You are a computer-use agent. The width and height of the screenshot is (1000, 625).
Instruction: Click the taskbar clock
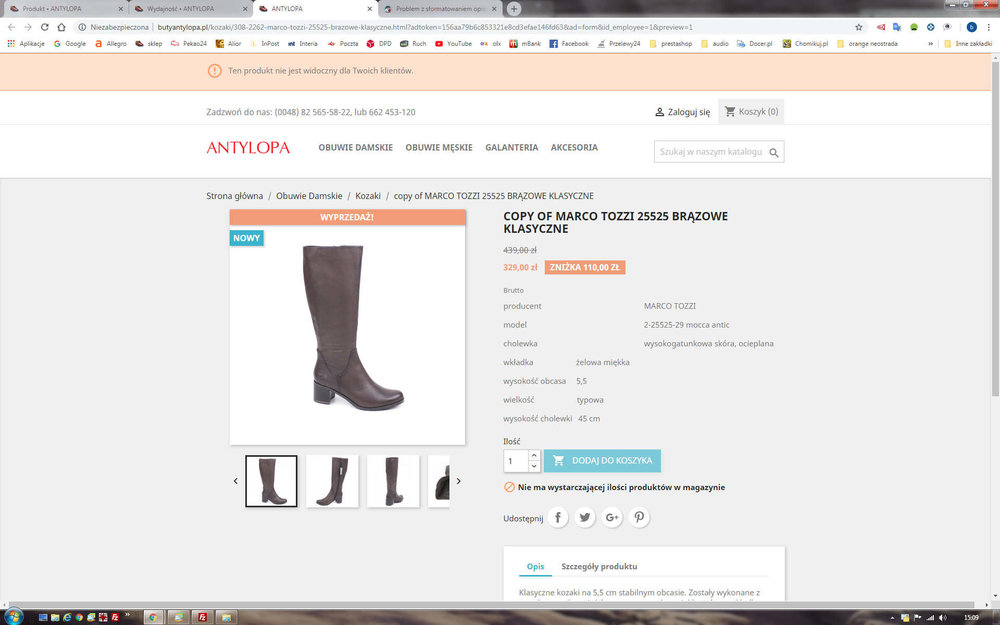971,617
